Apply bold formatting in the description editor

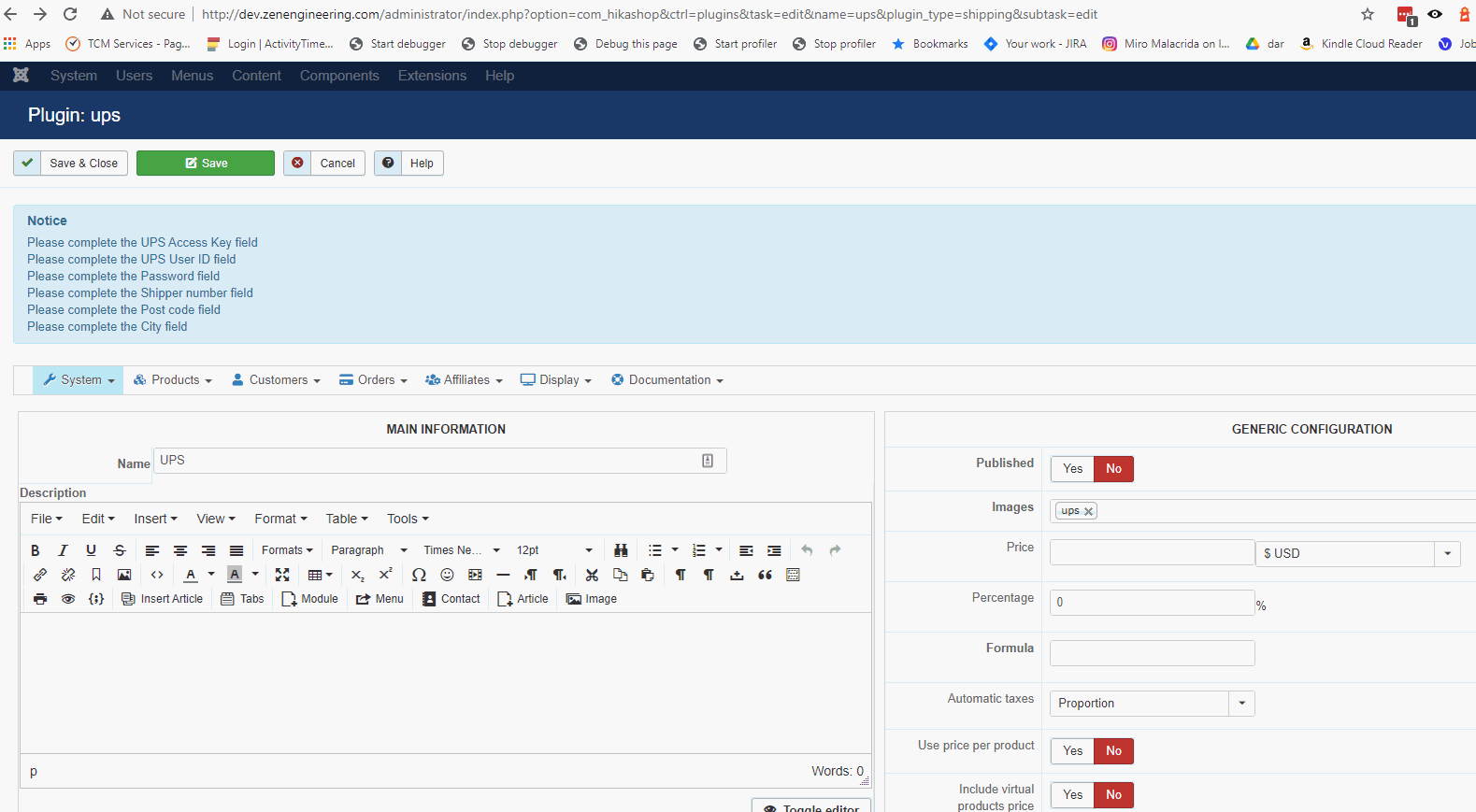pyautogui.click(x=36, y=550)
